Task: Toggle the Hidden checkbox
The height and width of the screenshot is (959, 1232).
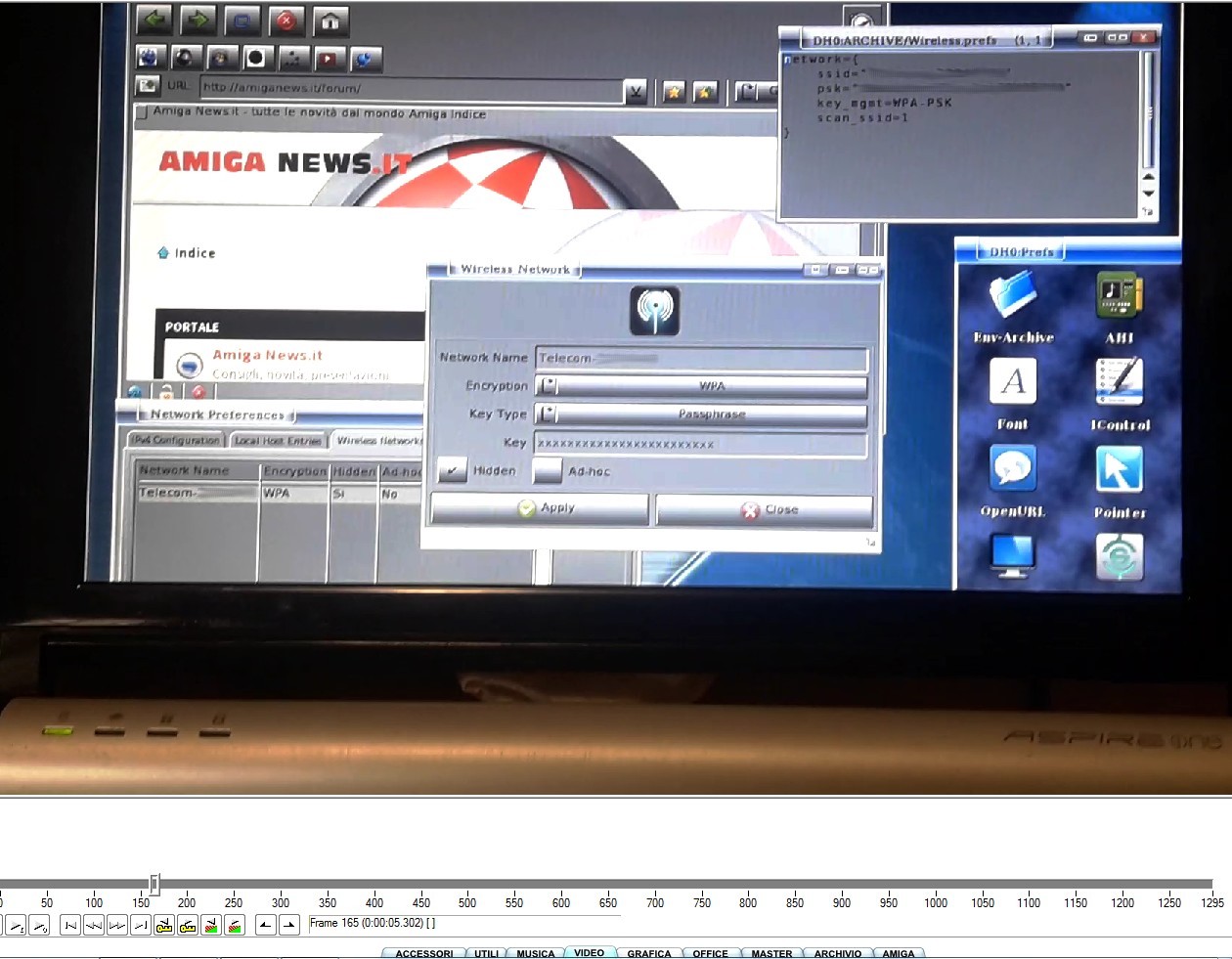Action: pos(452,471)
